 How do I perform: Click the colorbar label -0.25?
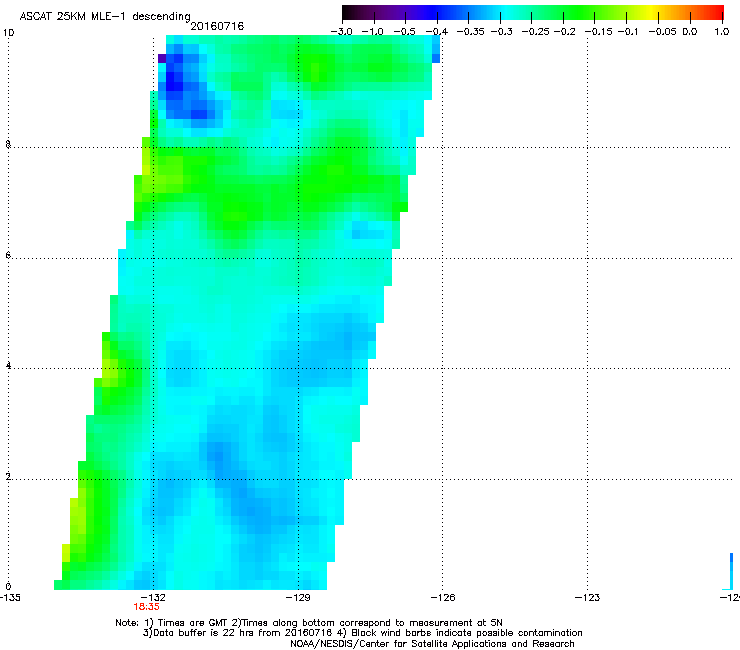(535, 32)
